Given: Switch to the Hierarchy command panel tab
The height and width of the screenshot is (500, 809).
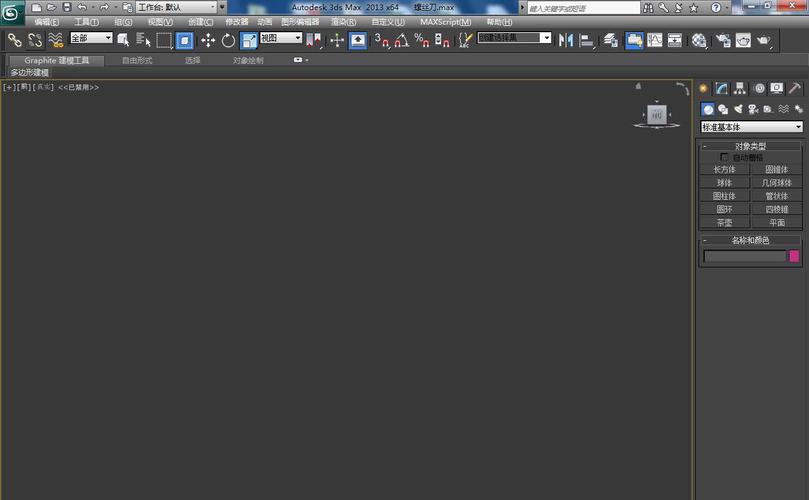Looking at the screenshot, I should pos(740,89).
